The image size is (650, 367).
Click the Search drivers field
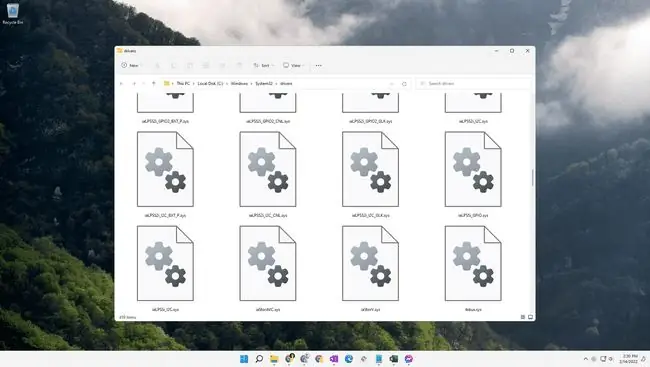(x=473, y=84)
